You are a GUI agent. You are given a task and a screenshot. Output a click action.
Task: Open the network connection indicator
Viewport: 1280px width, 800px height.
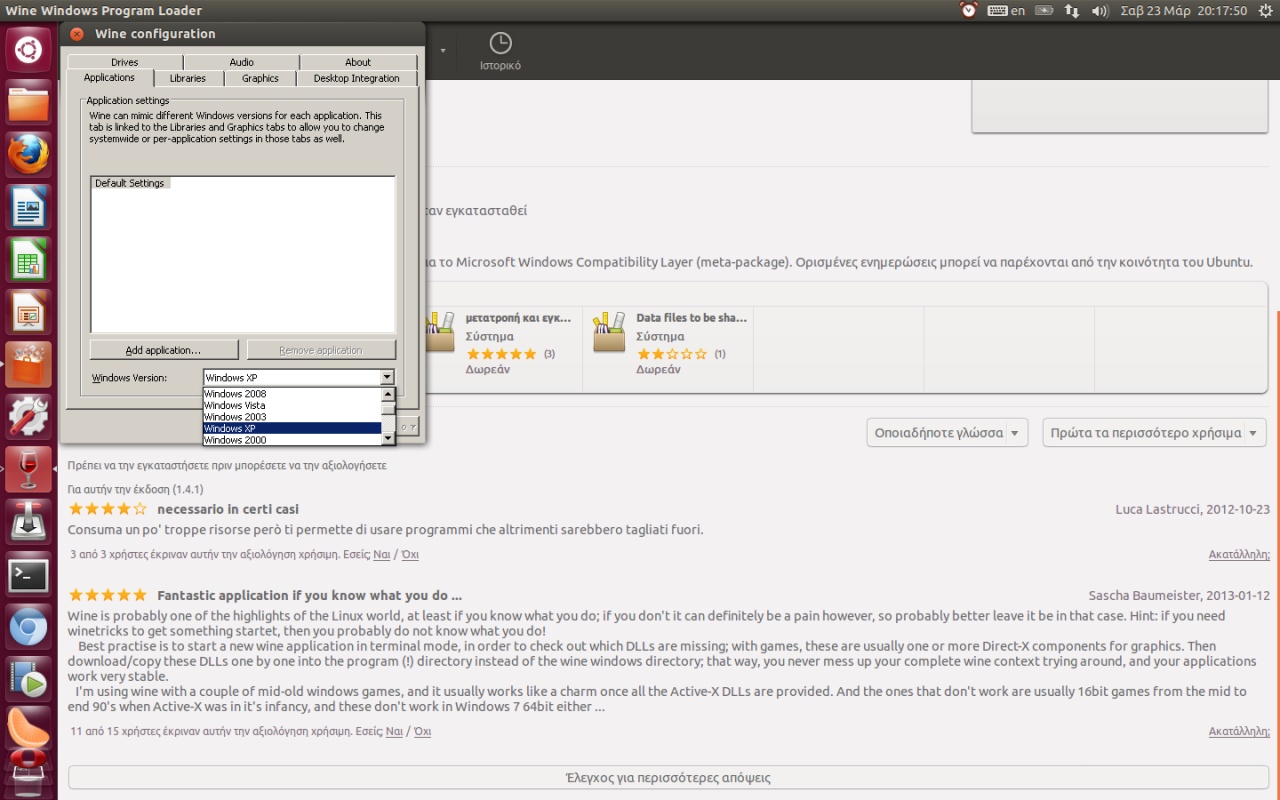click(x=1072, y=10)
